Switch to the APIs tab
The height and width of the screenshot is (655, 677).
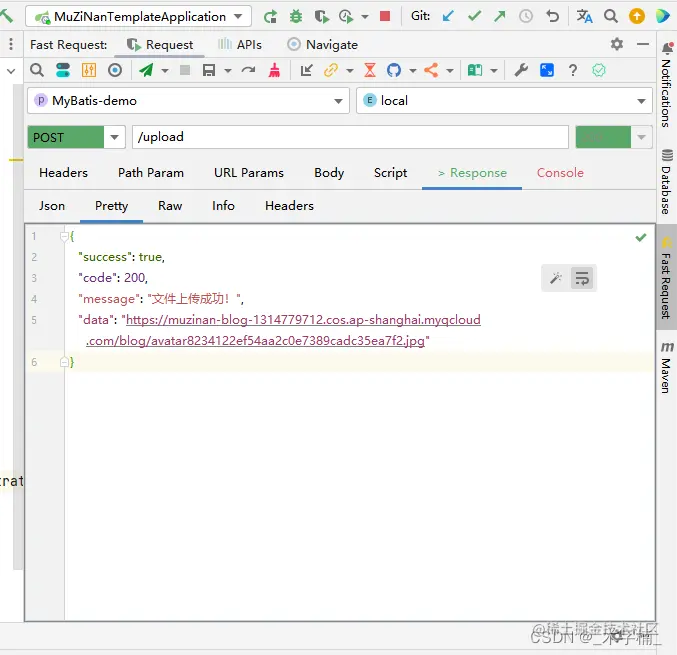coord(240,45)
